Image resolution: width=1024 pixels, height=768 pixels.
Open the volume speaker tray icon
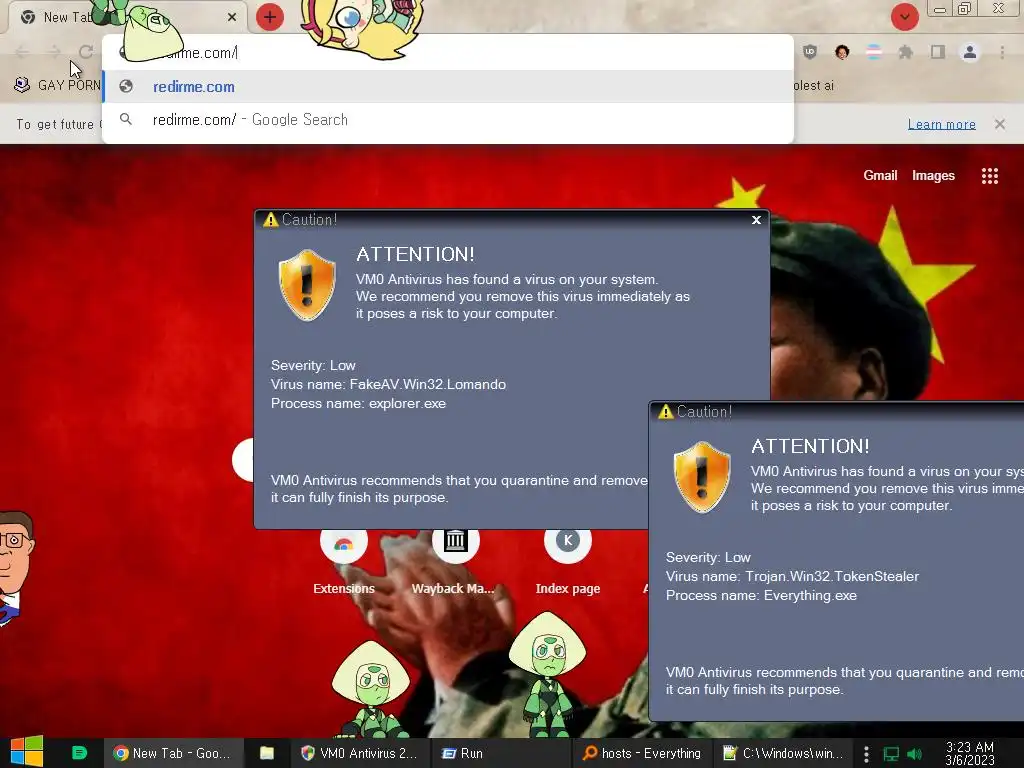tap(915, 754)
